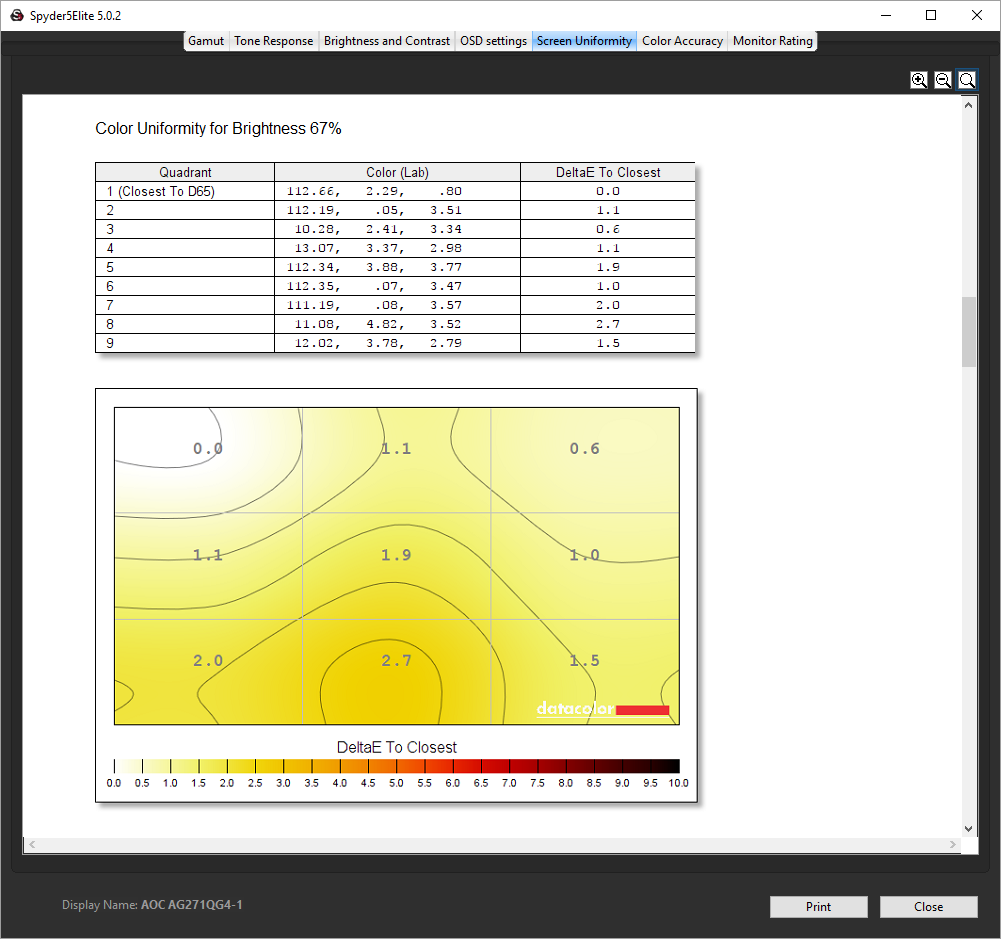Click the Color (Lab) column header
Screen dimensions: 1001x939
pos(397,172)
